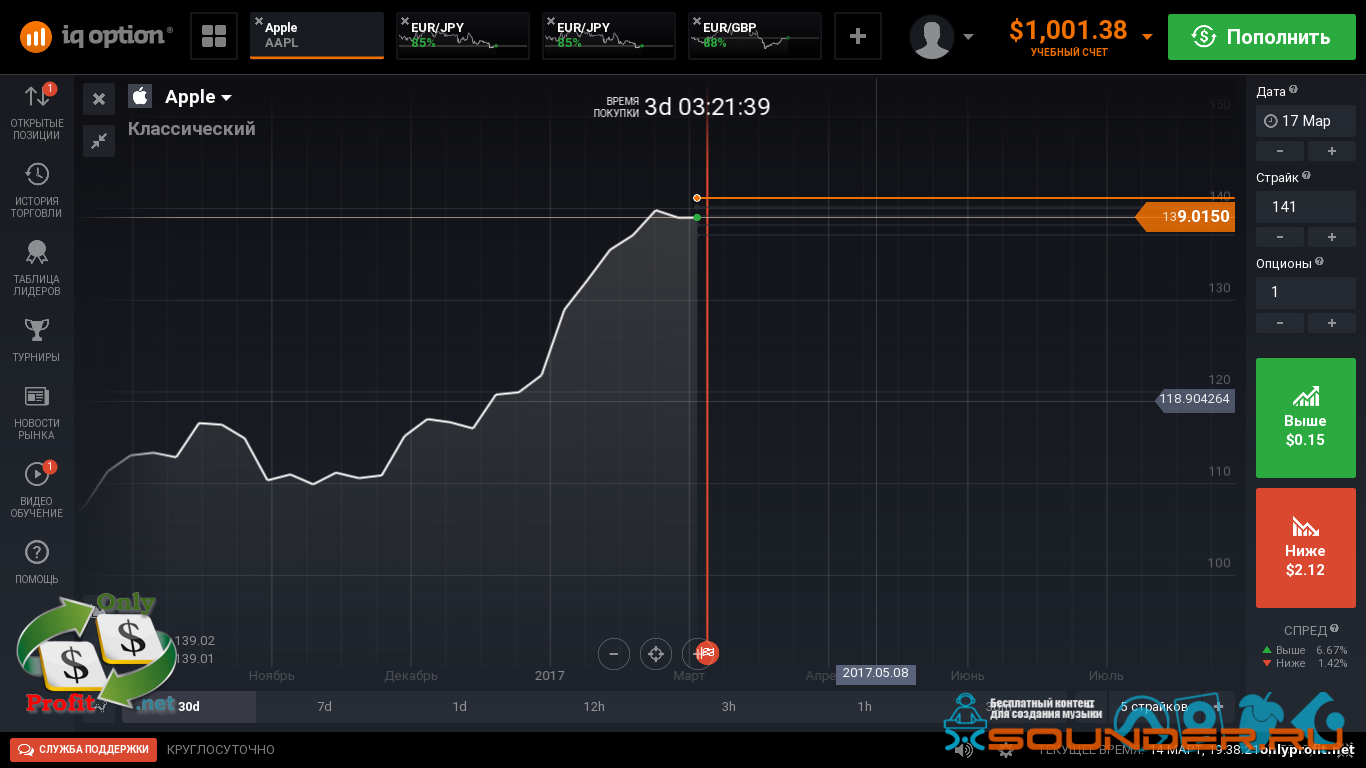
Task: Open the video tutorials section
Action: click(x=37, y=490)
